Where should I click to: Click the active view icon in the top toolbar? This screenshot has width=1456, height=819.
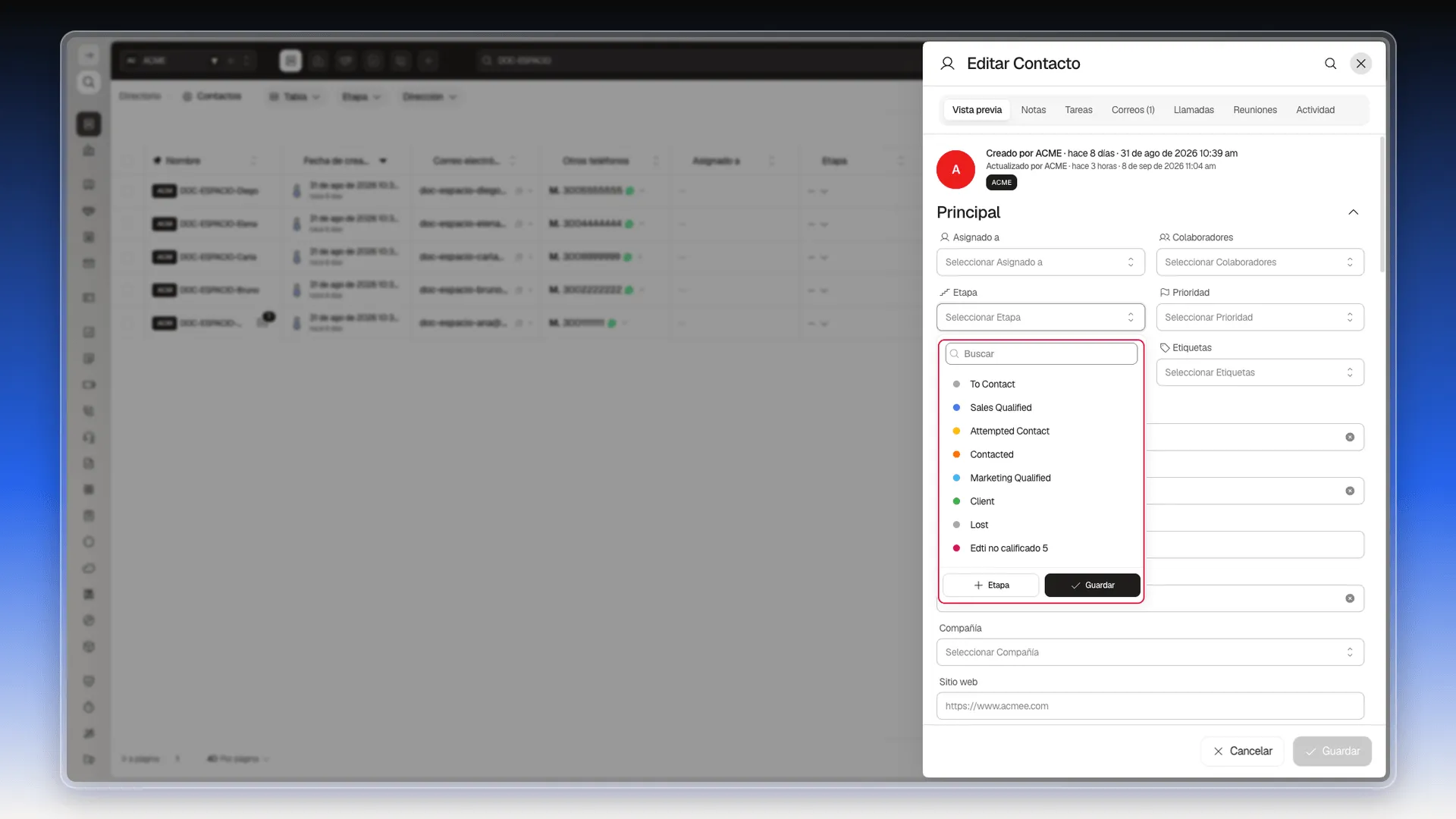click(x=290, y=61)
